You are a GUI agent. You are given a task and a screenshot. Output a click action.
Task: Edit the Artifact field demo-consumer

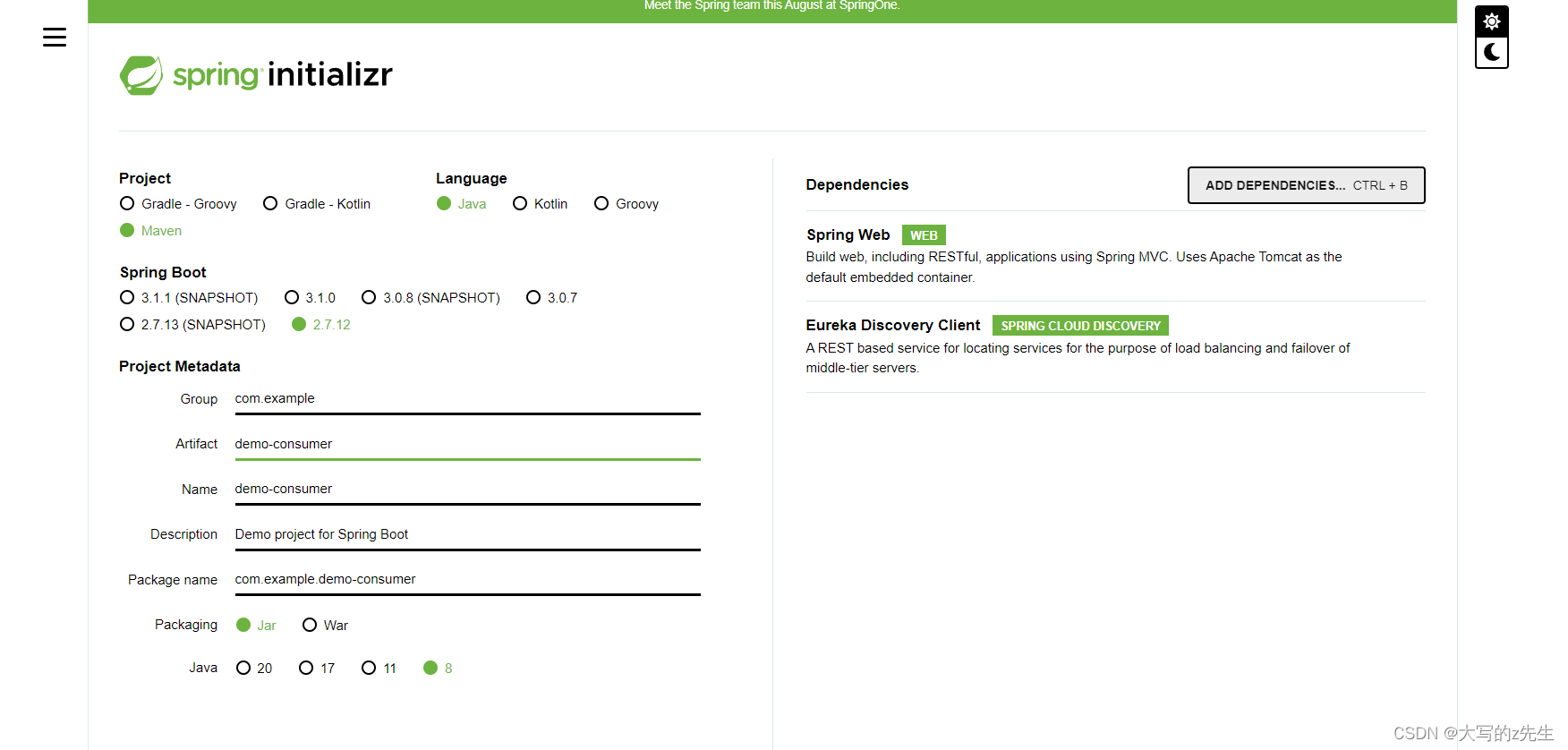[467, 445]
